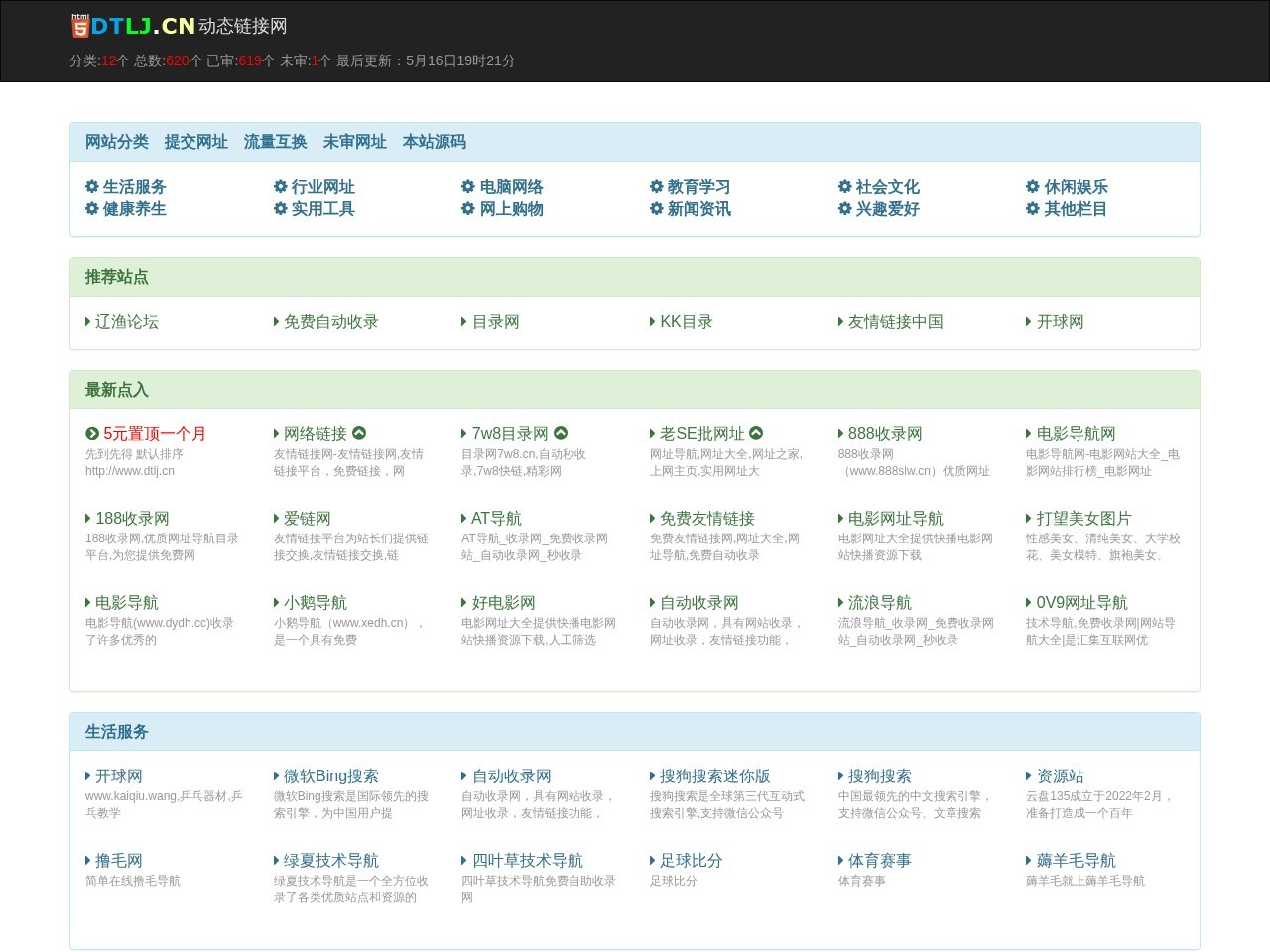This screenshot has height=952, width=1270.
Task: Click the gear icon beside 行业网址
Action: (x=281, y=186)
